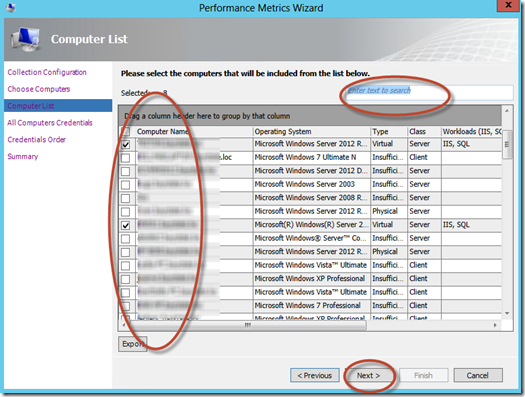
Task: Select the 'Microsoft Windows XP Professional' cell
Action: (312, 279)
